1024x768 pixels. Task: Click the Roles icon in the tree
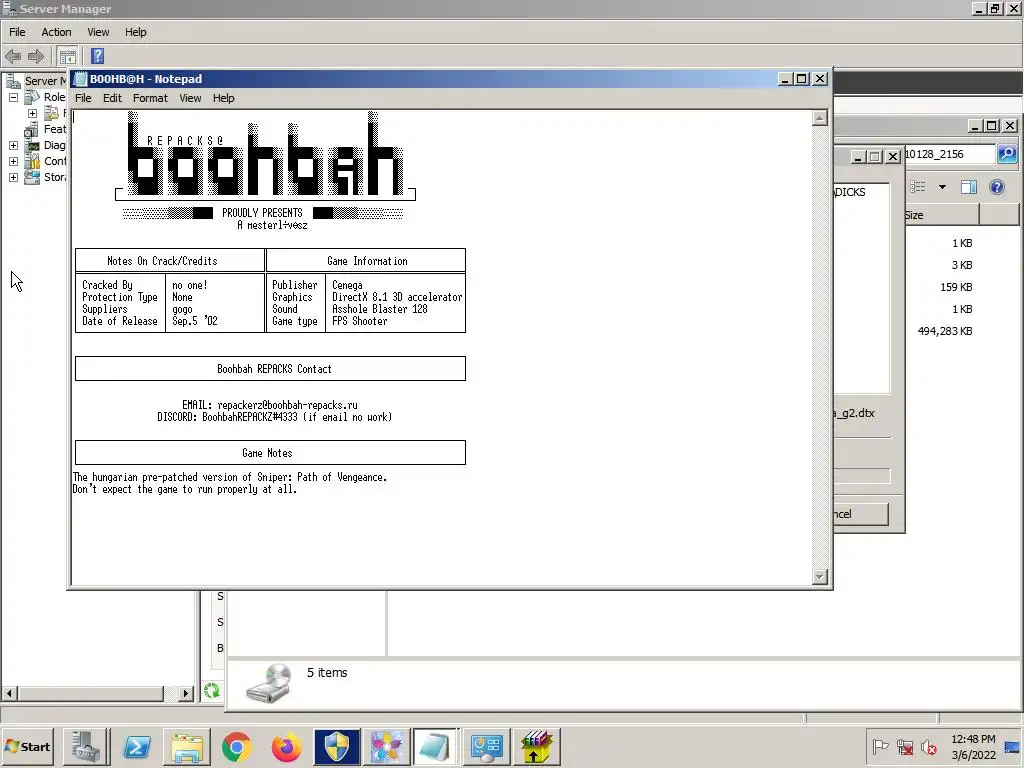pyautogui.click(x=31, y=97)
